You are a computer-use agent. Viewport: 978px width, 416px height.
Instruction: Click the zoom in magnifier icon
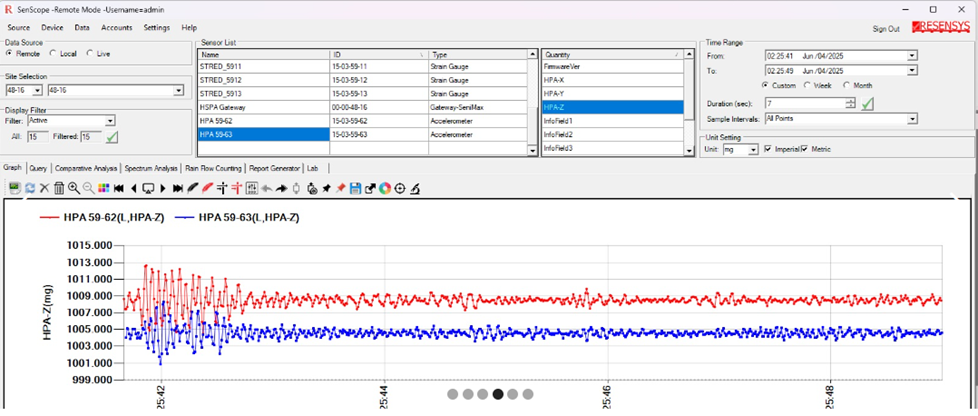(x=74, y=188)
